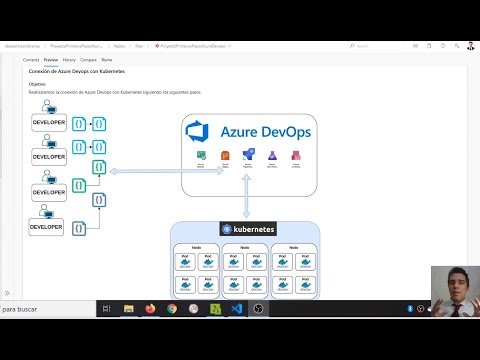The width and height of the screenshot is (480, 360).
Task: Click the kubernetes label in the diagram
Action: [x=248, y=229]
